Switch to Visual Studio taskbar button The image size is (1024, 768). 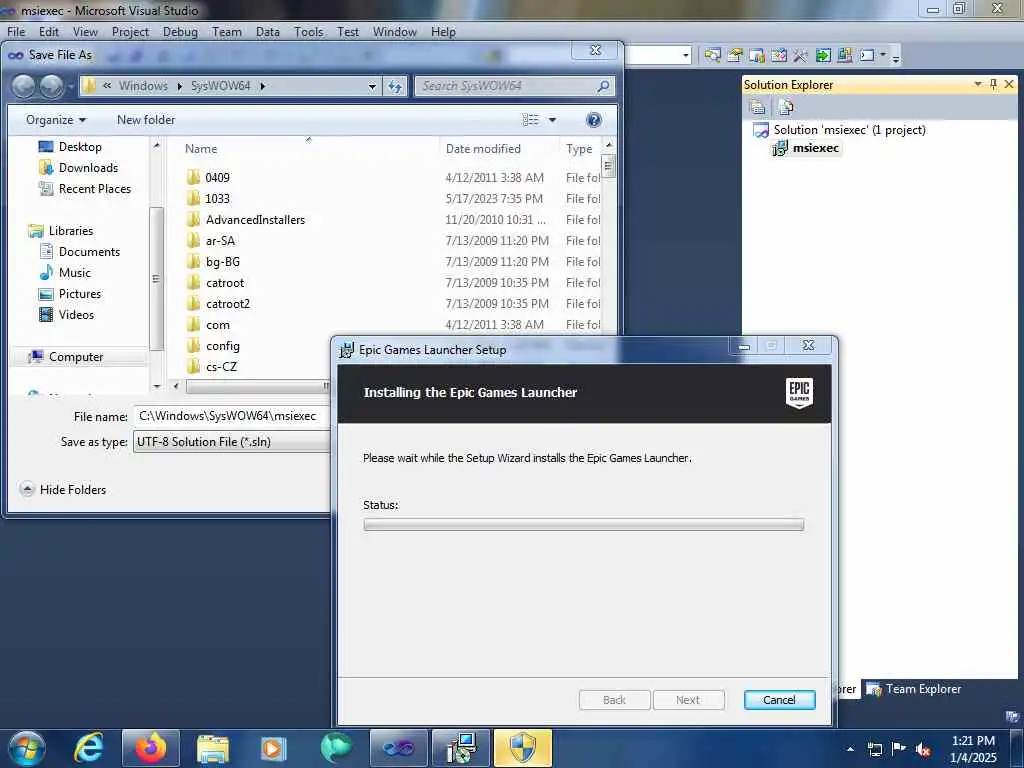tap(398, 748)
